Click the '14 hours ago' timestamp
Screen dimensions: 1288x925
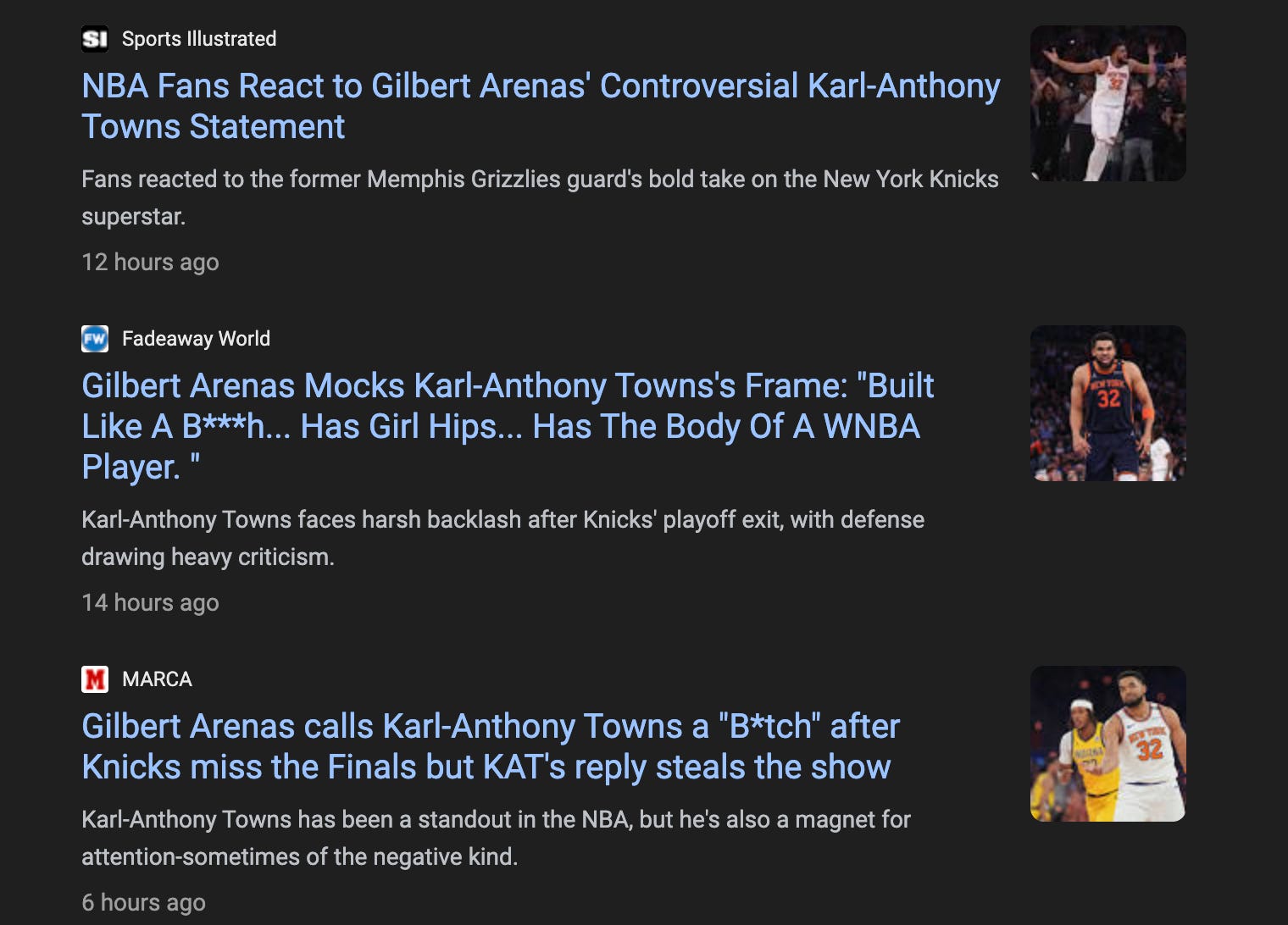pyautogui.click(x=150, y=603)
